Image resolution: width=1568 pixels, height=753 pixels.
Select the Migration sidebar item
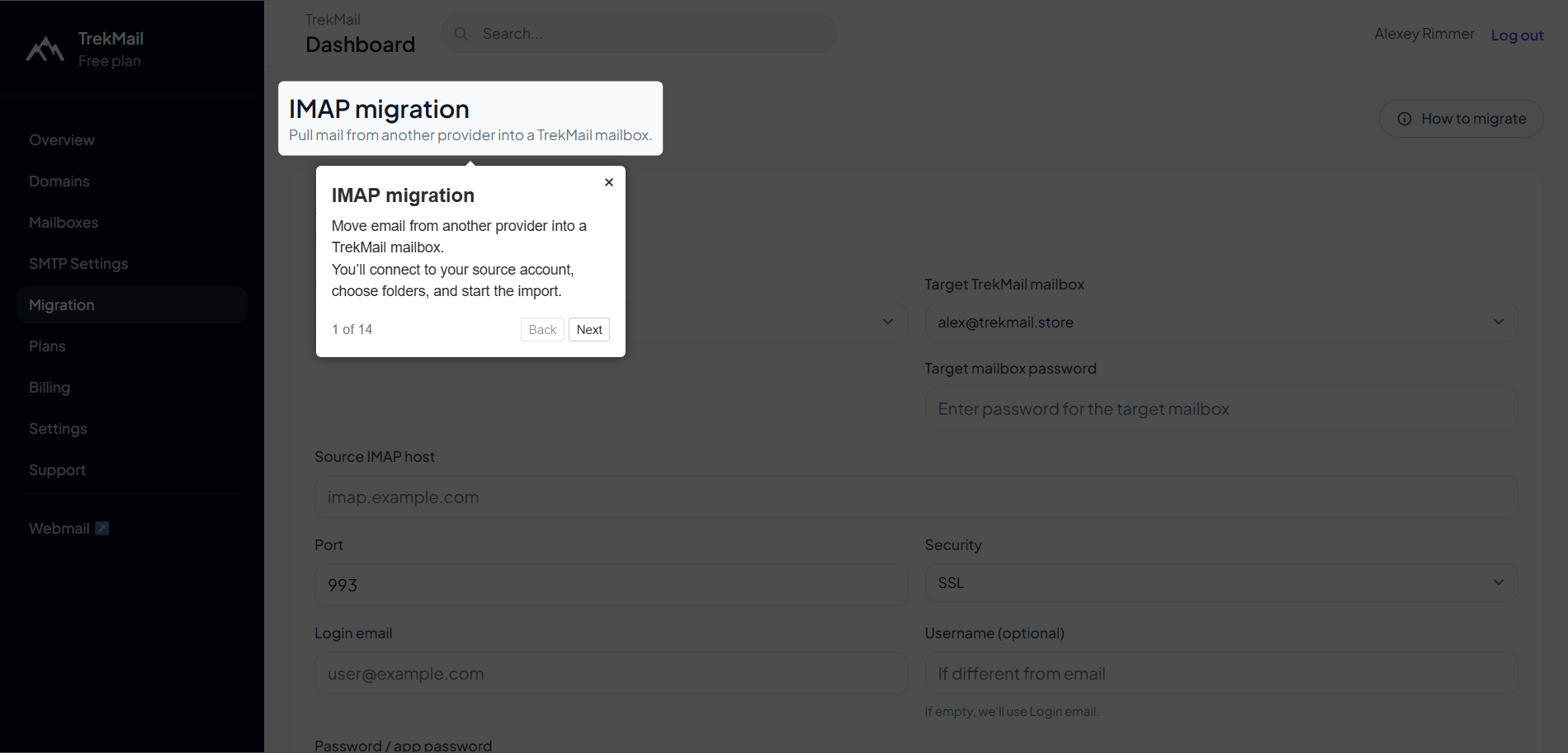pos(132,305)
